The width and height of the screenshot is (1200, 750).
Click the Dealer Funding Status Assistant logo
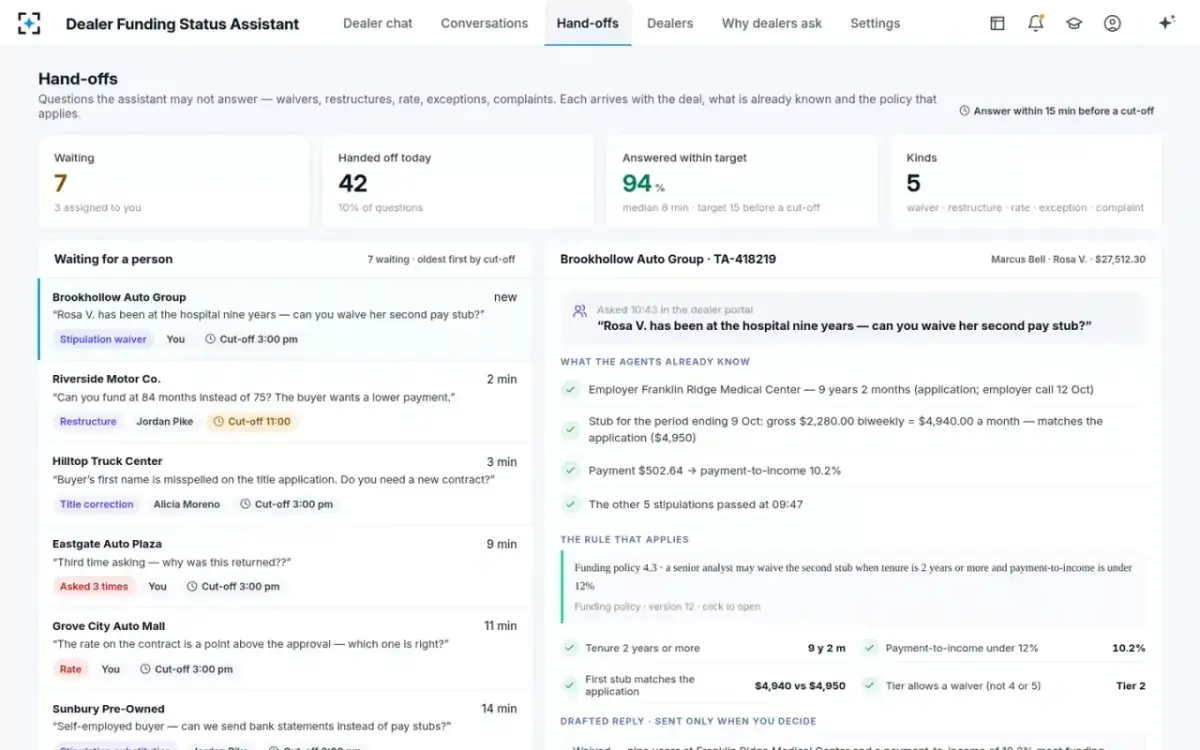click(x=30, y=23)
